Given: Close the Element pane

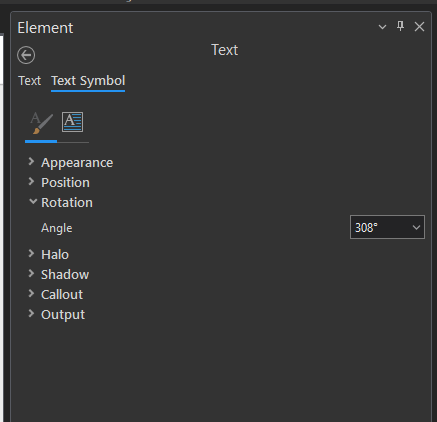Looking at the screenshot, I should 419,27.
